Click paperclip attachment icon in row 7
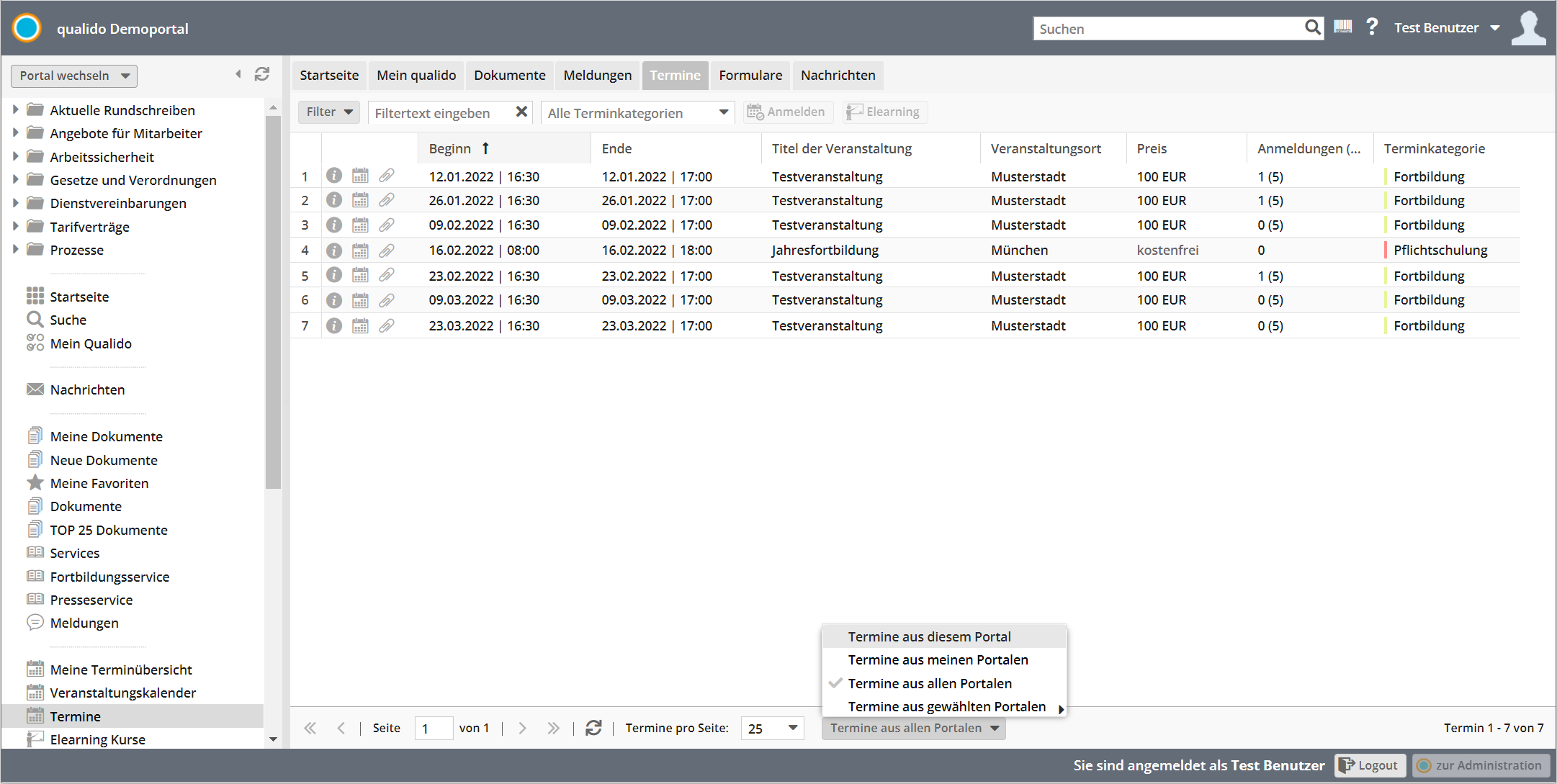1557x784 pixels. 387,326
